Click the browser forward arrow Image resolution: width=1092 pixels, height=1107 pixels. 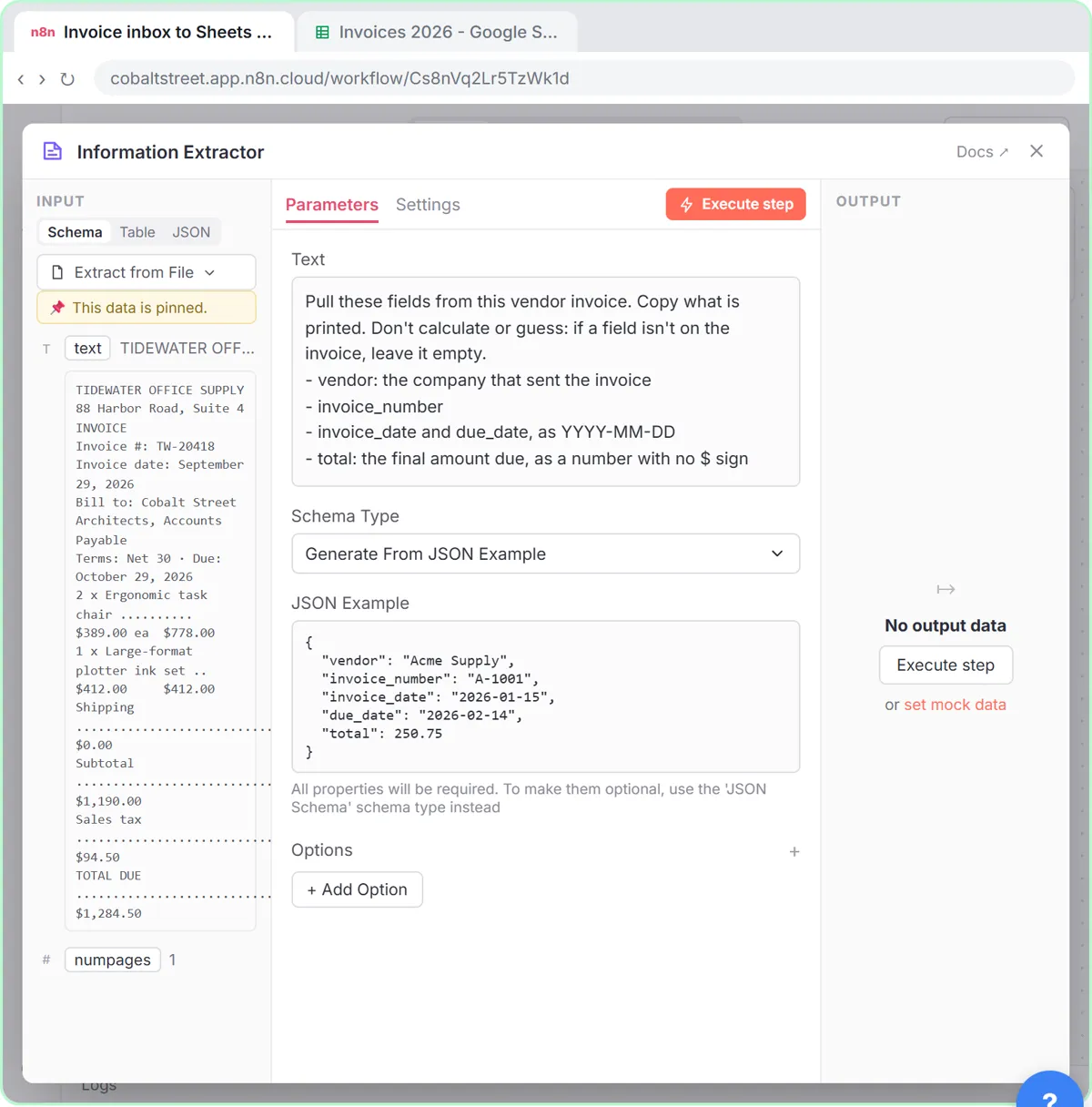[42, 79]
